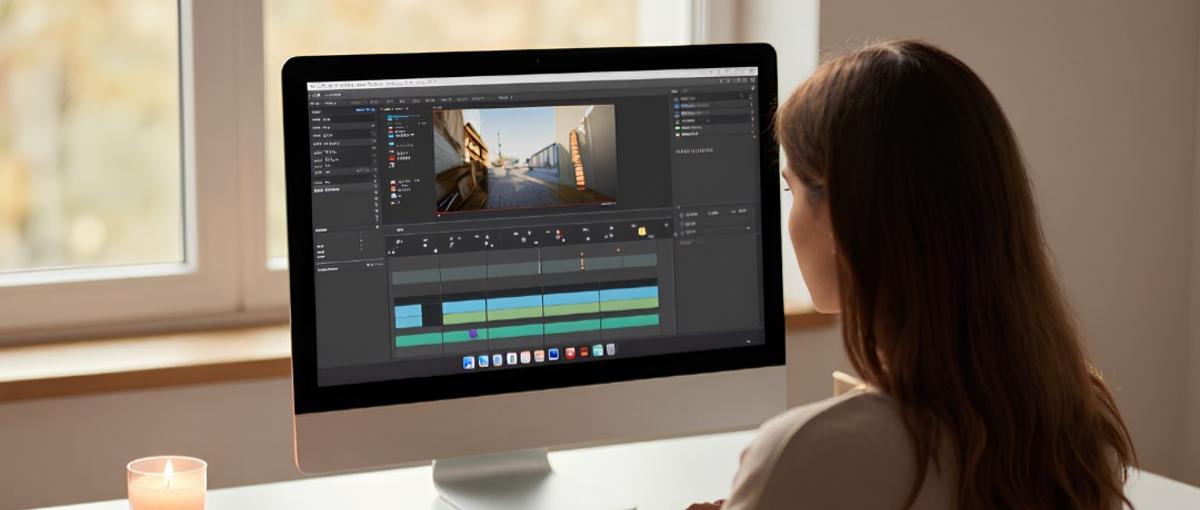The width and height of the screenshot is (1200, 510).
Task: Open the dark orange dock icon beside the red one
Action: pyautogui.click(x=584, y=351)
